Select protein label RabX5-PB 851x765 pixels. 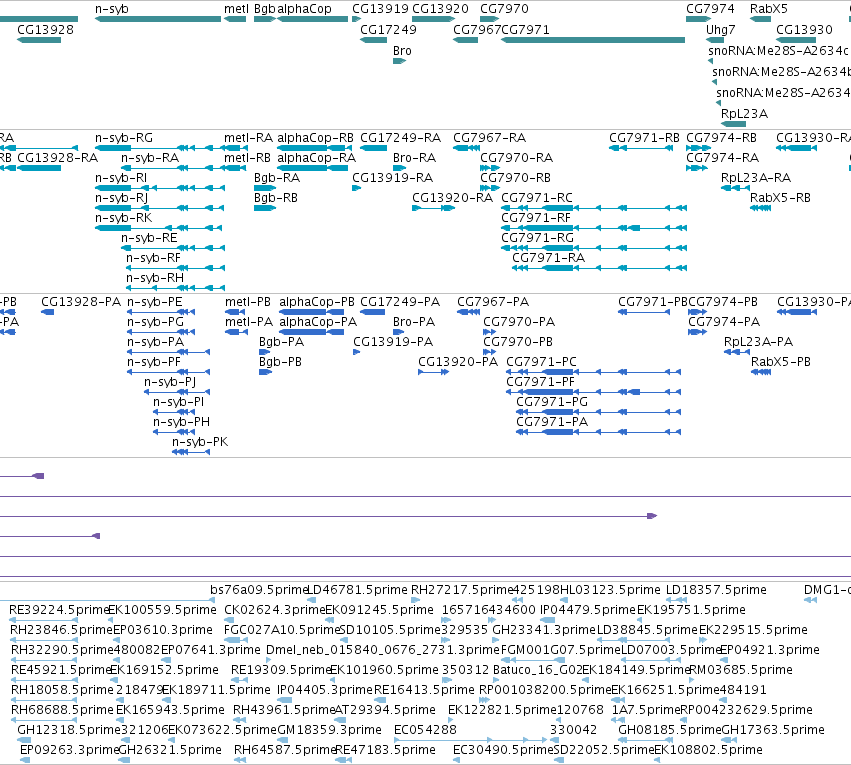781,362
